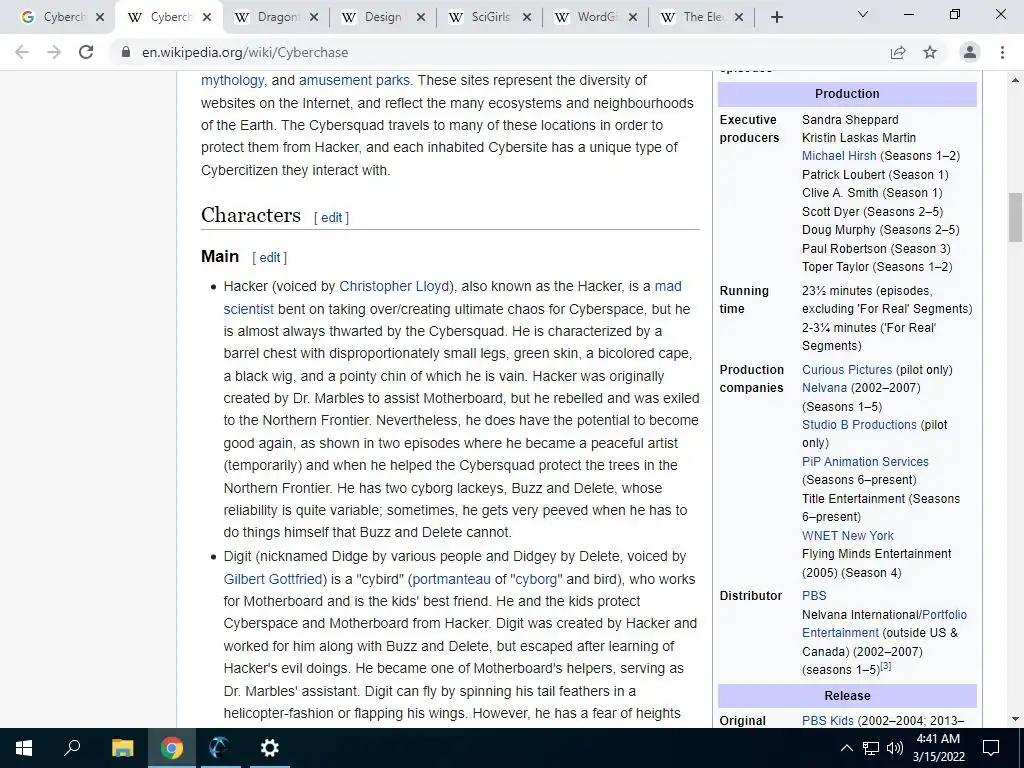The height and width of the screenshot is (768, 1024).
Task: Show hidden system tray icons
Action: point(846,748)
